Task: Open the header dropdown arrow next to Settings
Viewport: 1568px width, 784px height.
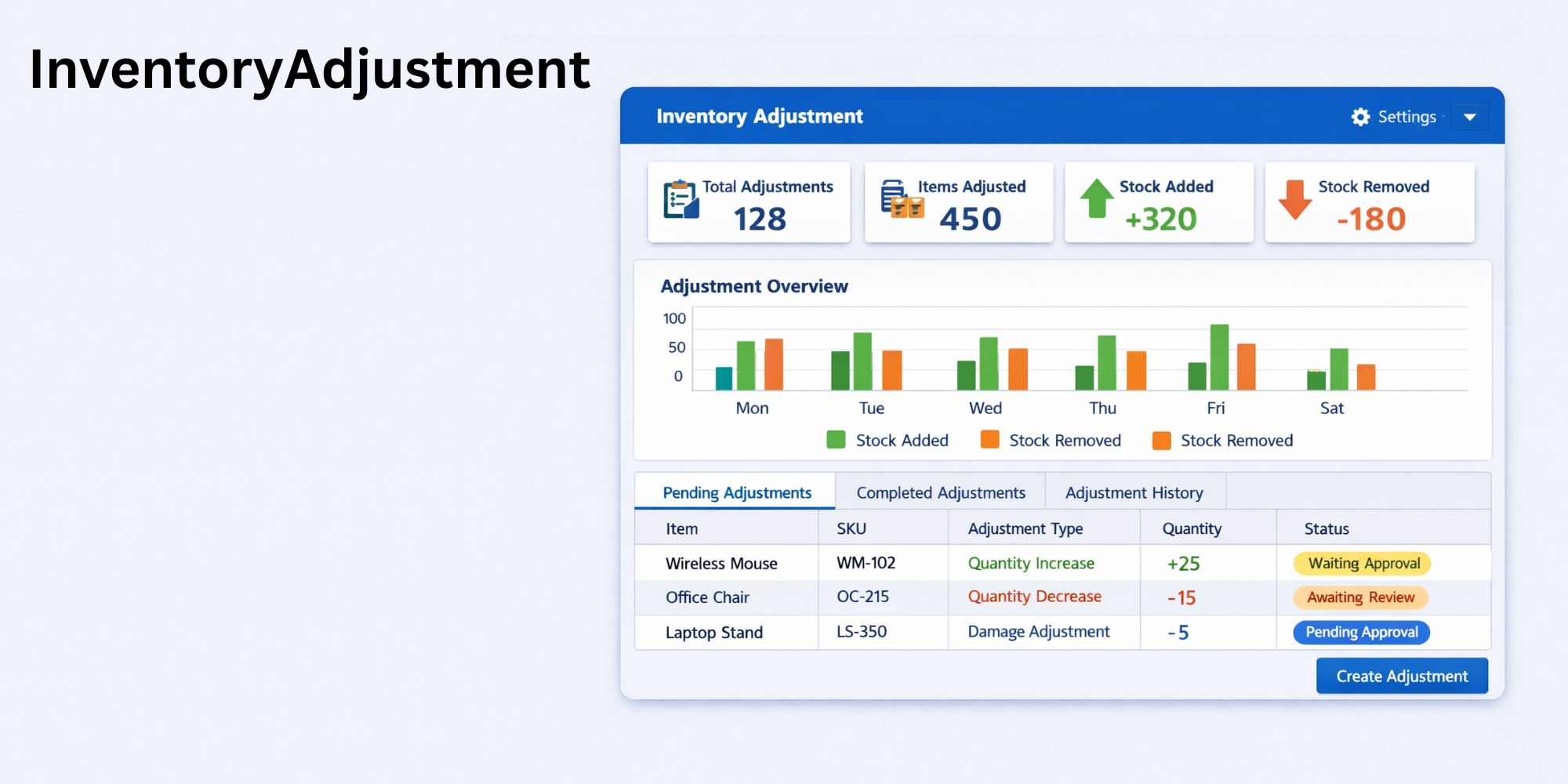Action: point(1469,117)
